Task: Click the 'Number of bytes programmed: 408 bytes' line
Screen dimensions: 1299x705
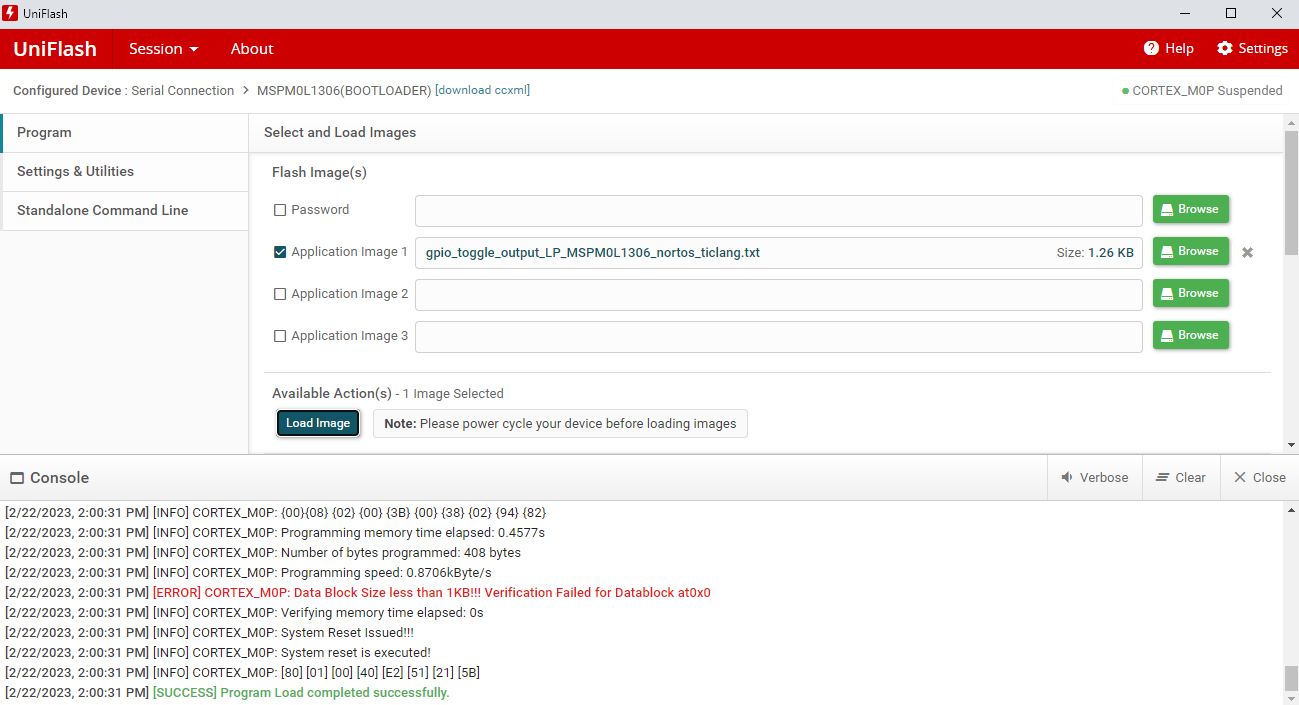Action: (x=263, y=553)
